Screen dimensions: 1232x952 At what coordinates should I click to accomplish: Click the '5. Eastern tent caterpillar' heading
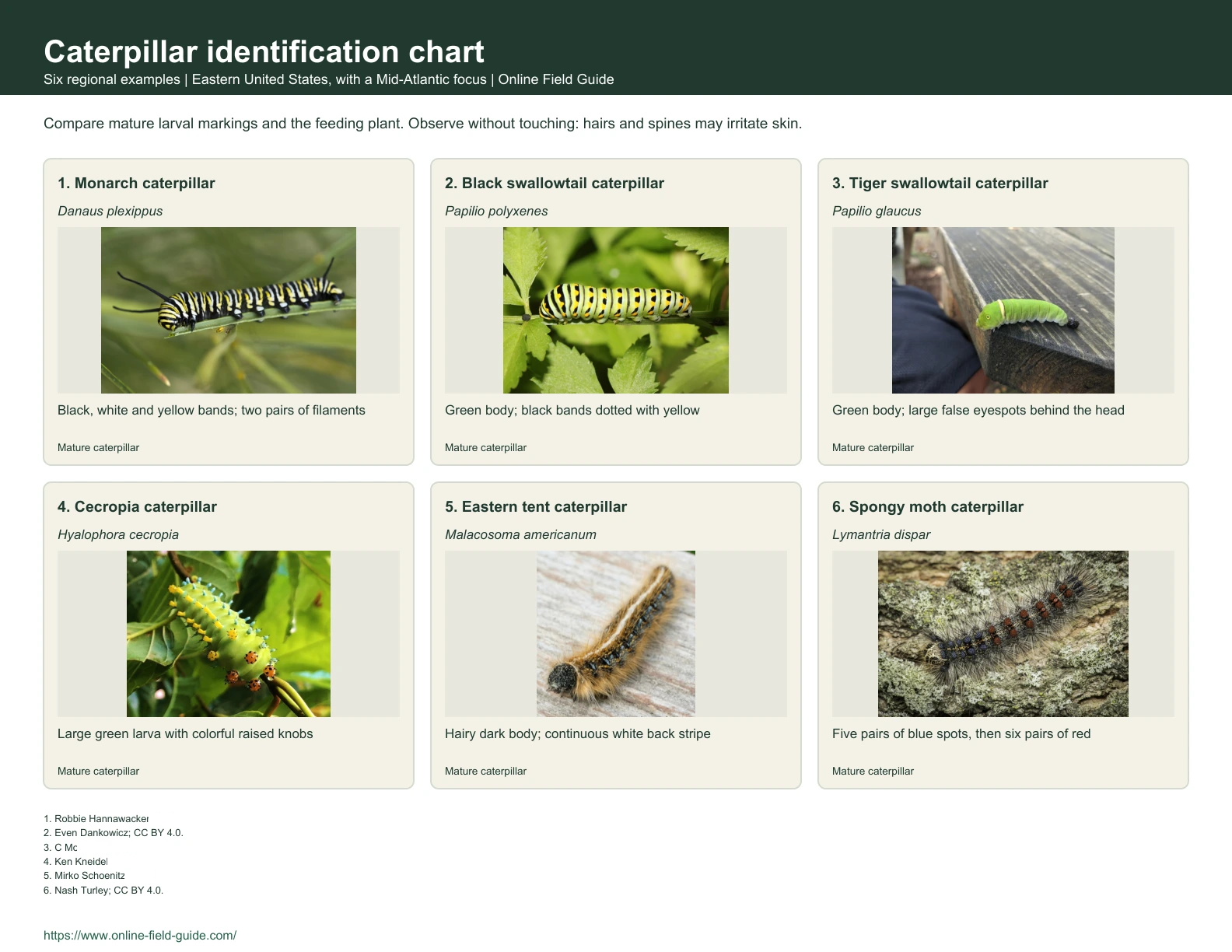click(x=536, y=506)
